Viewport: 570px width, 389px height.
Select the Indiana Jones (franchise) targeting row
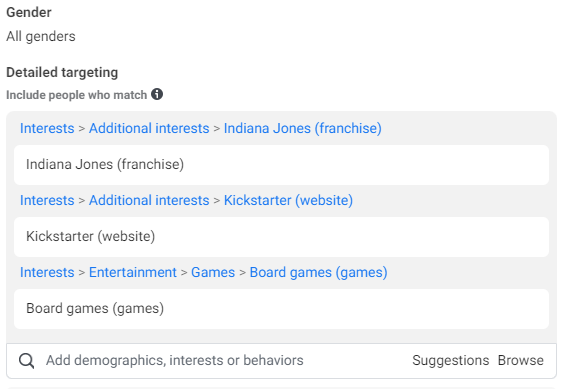(281, 165)
